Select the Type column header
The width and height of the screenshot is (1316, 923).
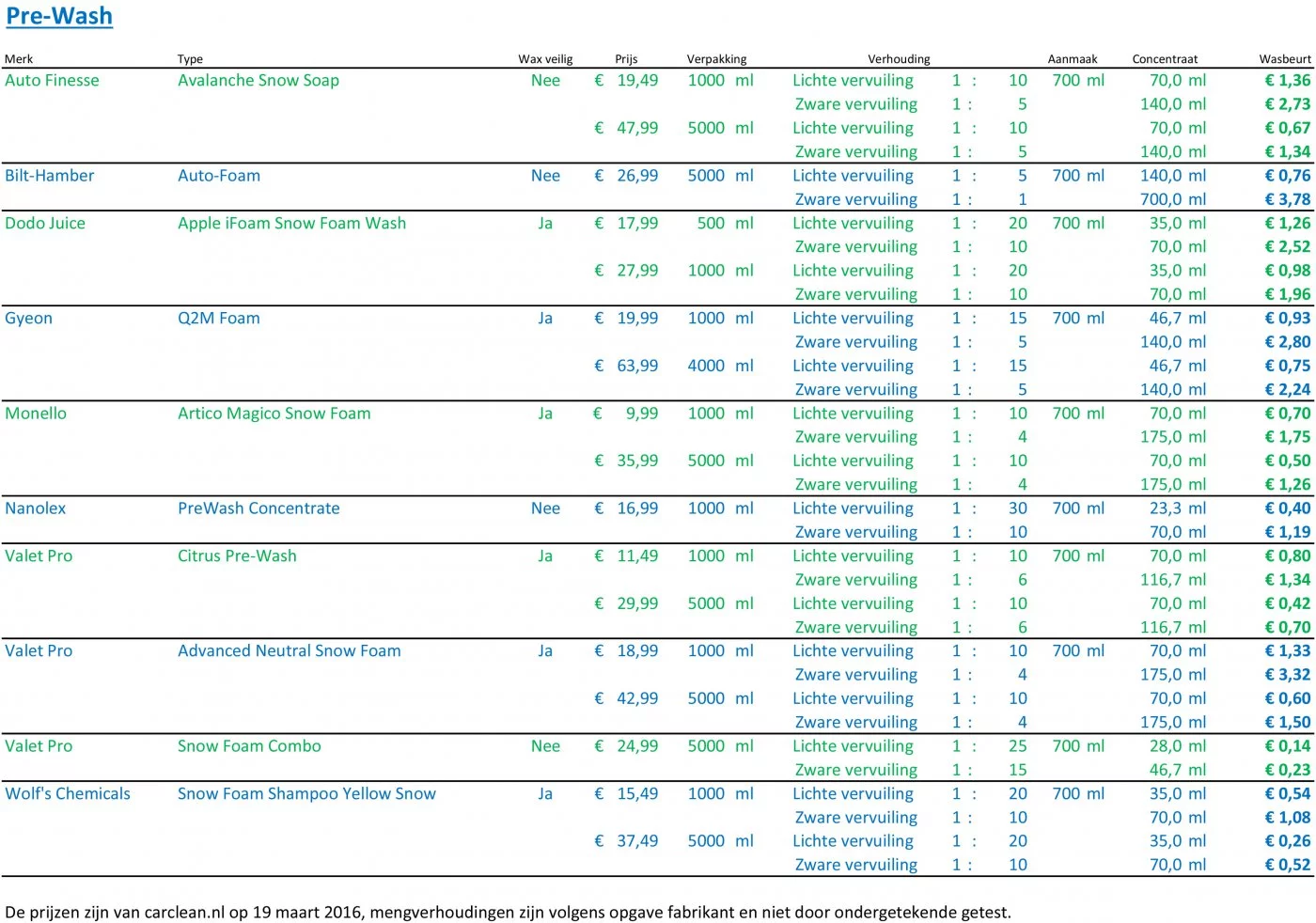coord(190,58)
